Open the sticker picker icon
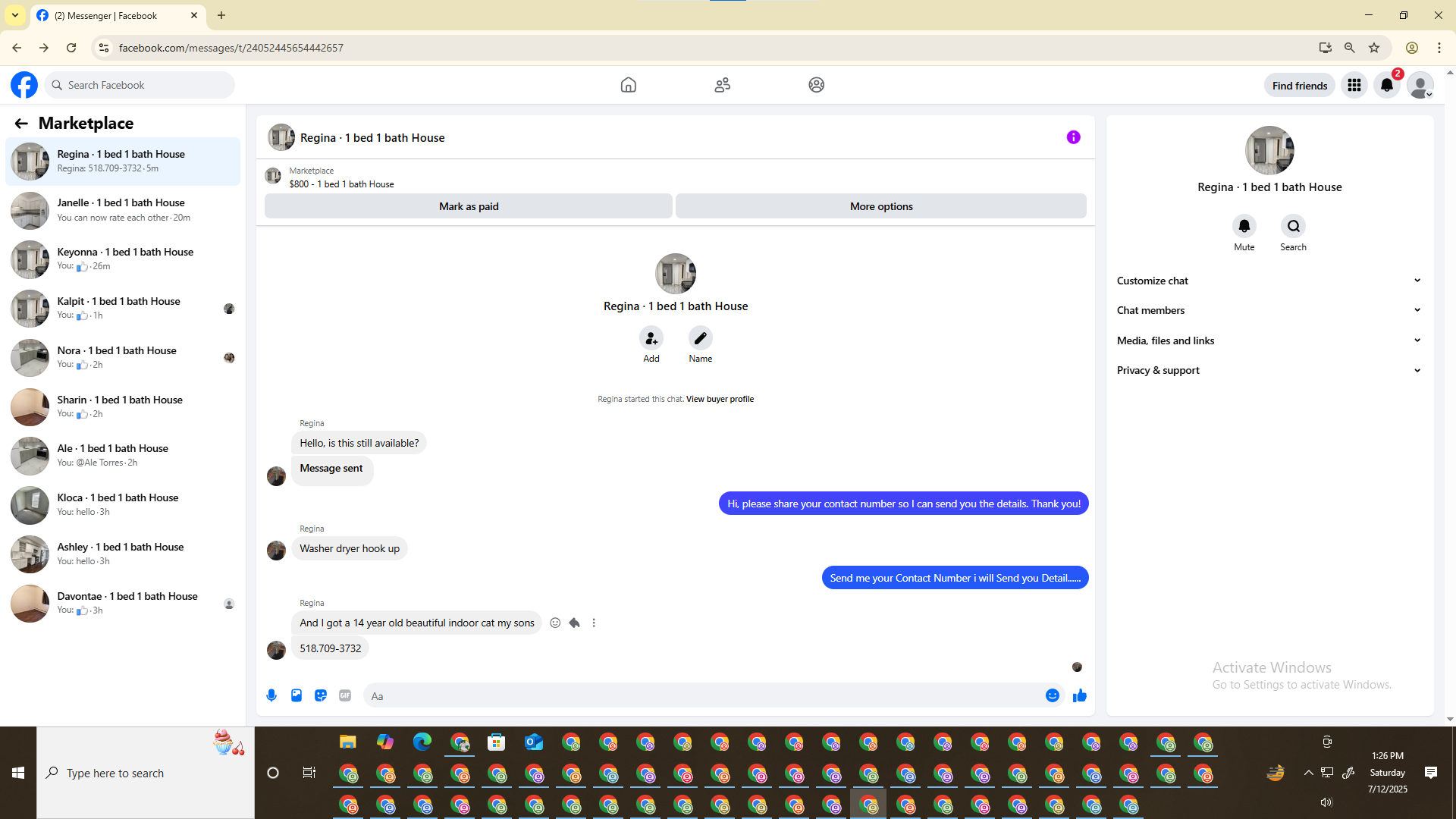The image size is (1456, 819). point(321,695)
